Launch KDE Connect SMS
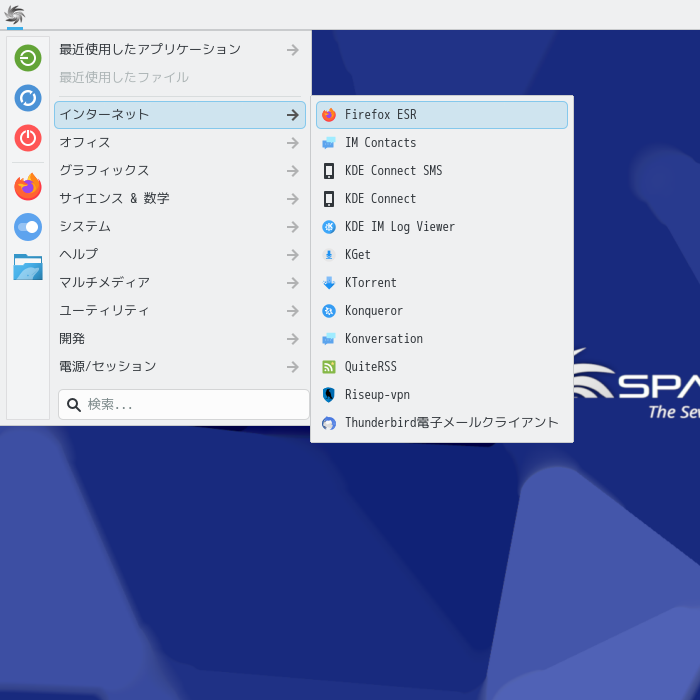The image size is (700, 700). [x=442, y=171]
